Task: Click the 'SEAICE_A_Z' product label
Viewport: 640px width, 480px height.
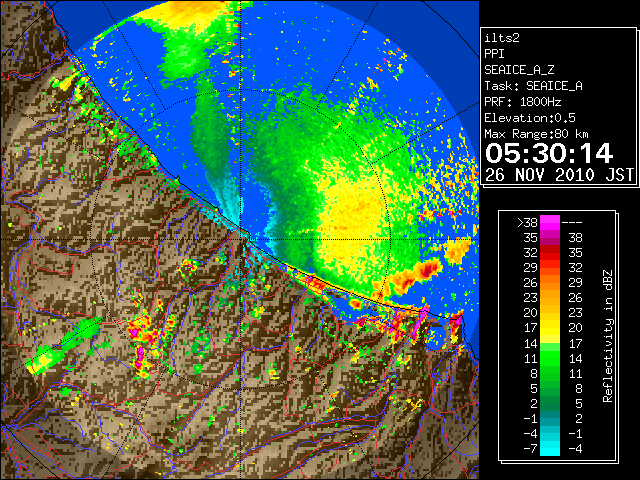Action: [x=519, y=70]
